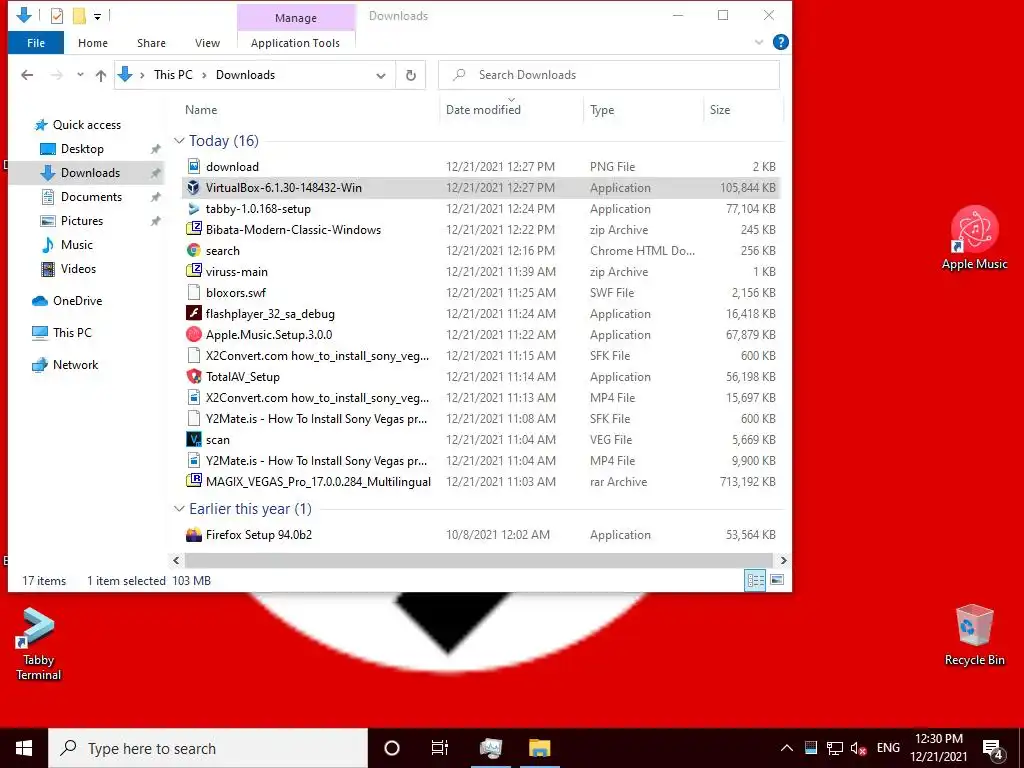Click This PC in the address breadcrumb
The height and width of the screenshot is (768, 1024).
pyautogui.click(x=173, y=75)
